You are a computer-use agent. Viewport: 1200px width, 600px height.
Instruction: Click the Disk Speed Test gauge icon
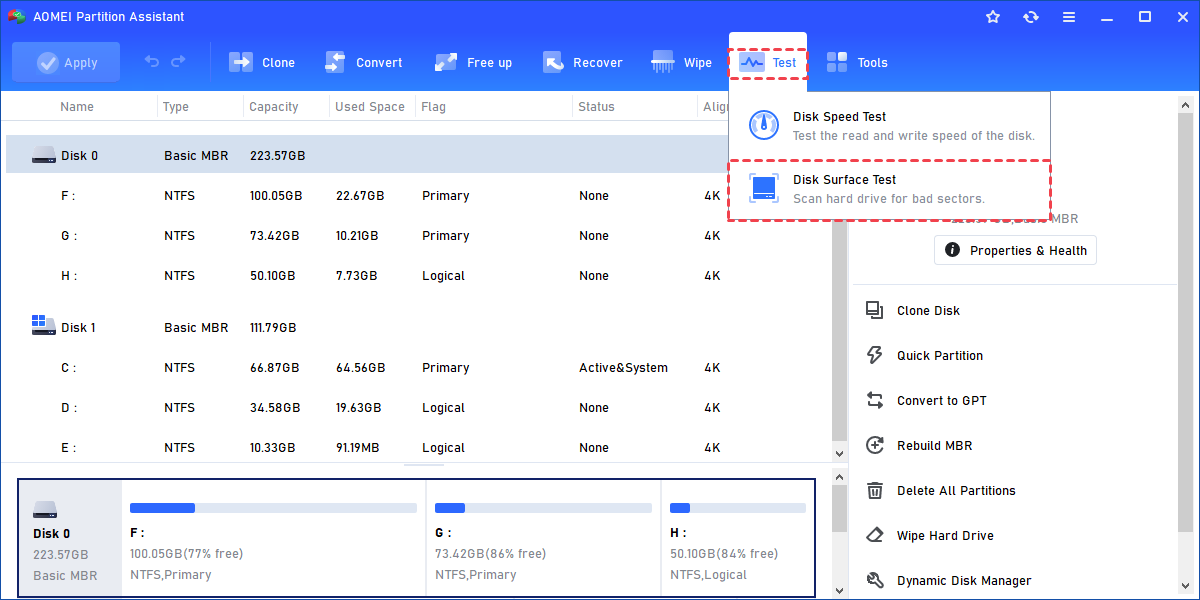(764, 126)
